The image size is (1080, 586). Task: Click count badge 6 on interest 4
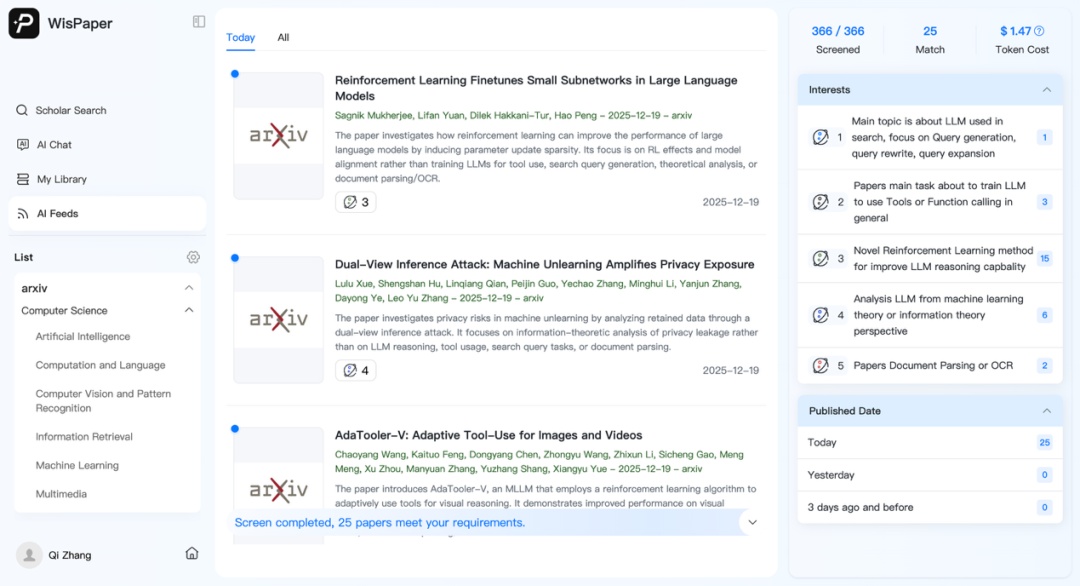1044,315
